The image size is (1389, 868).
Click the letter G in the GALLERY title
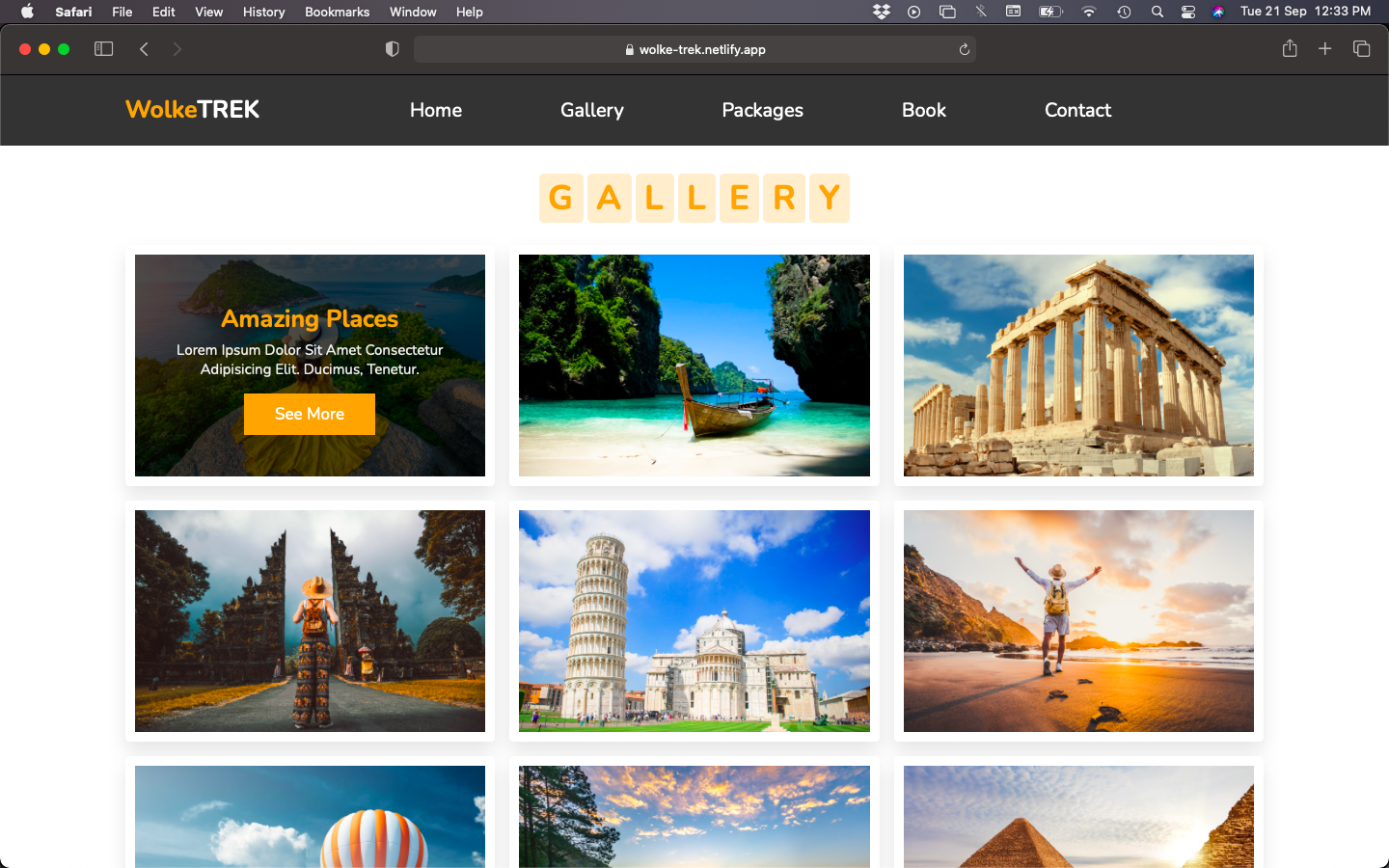[560, 198]
